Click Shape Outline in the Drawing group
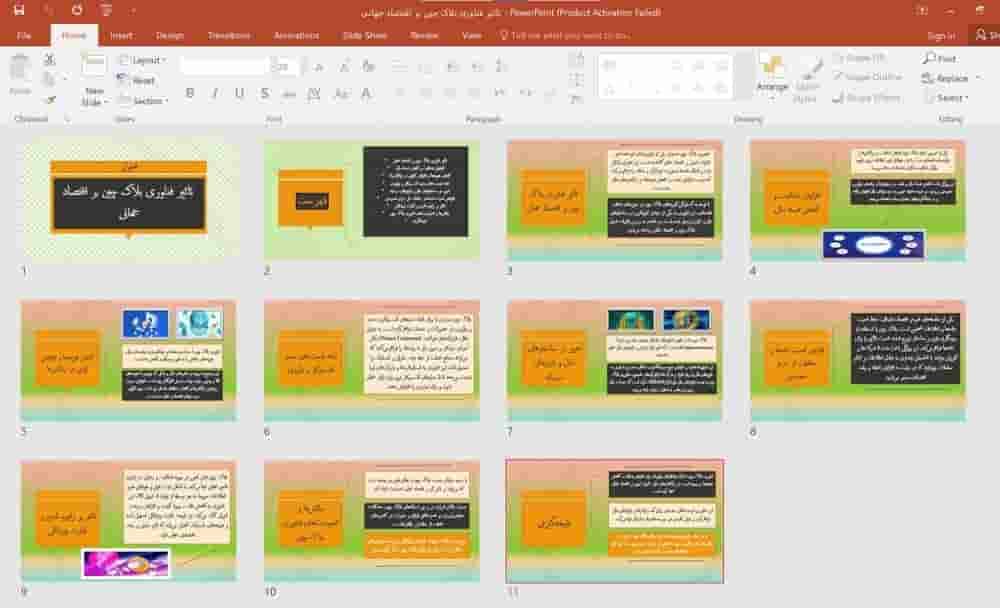The height and width of the screenshot is (608, 1000). (867, 77)
